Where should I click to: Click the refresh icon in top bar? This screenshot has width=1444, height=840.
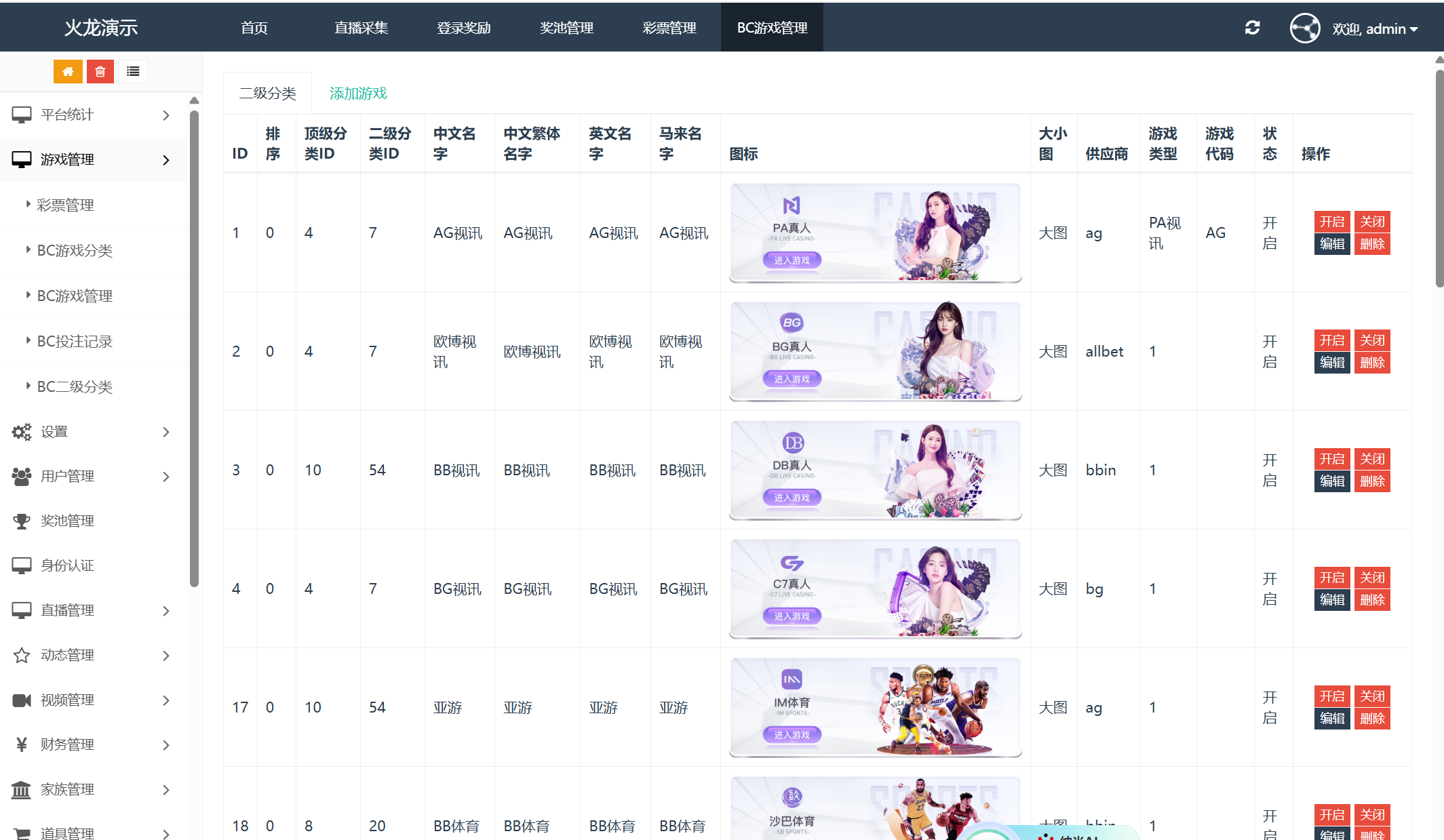1252,28
